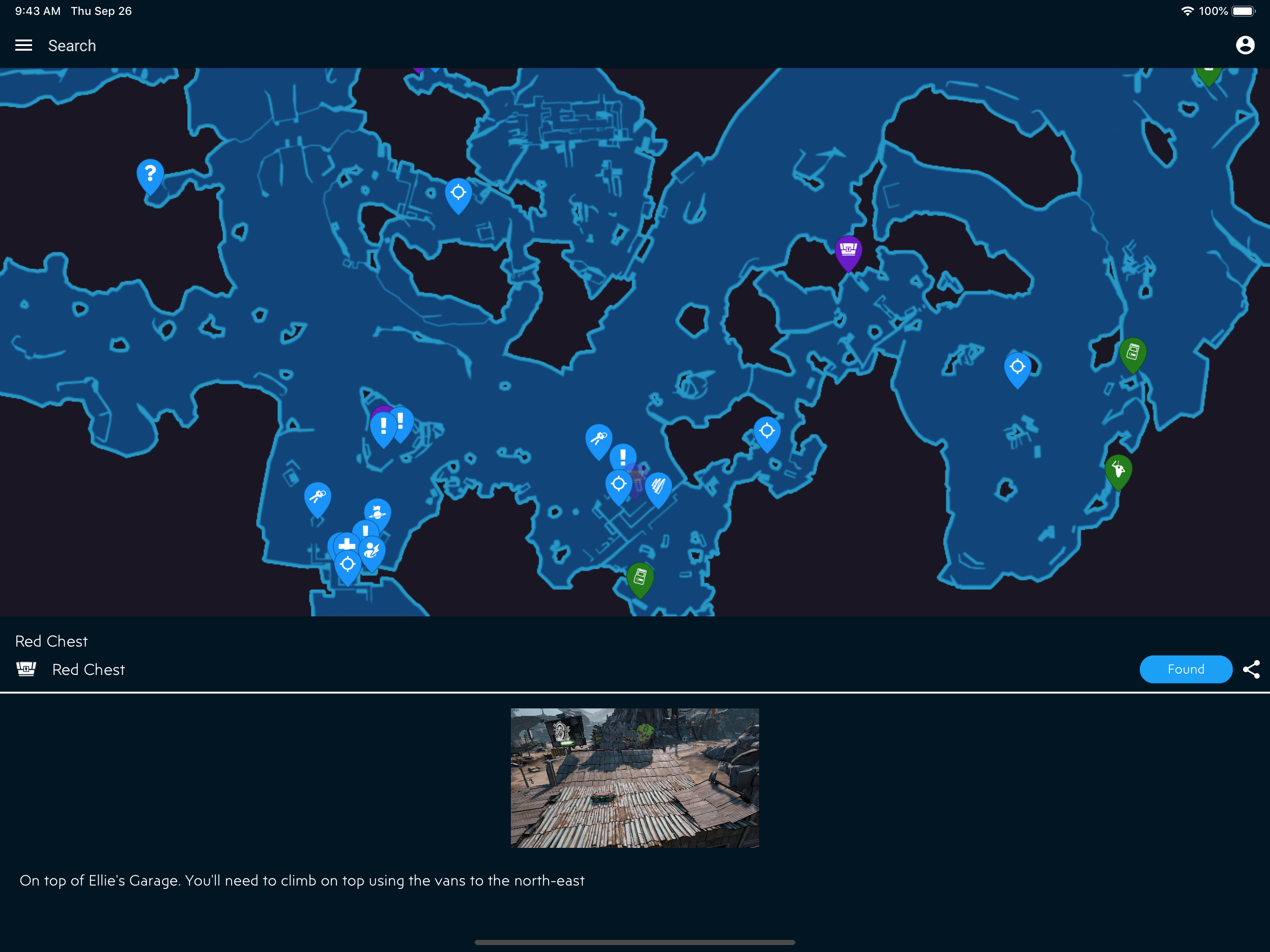Tap the Search field

click(x=72, y=46)
